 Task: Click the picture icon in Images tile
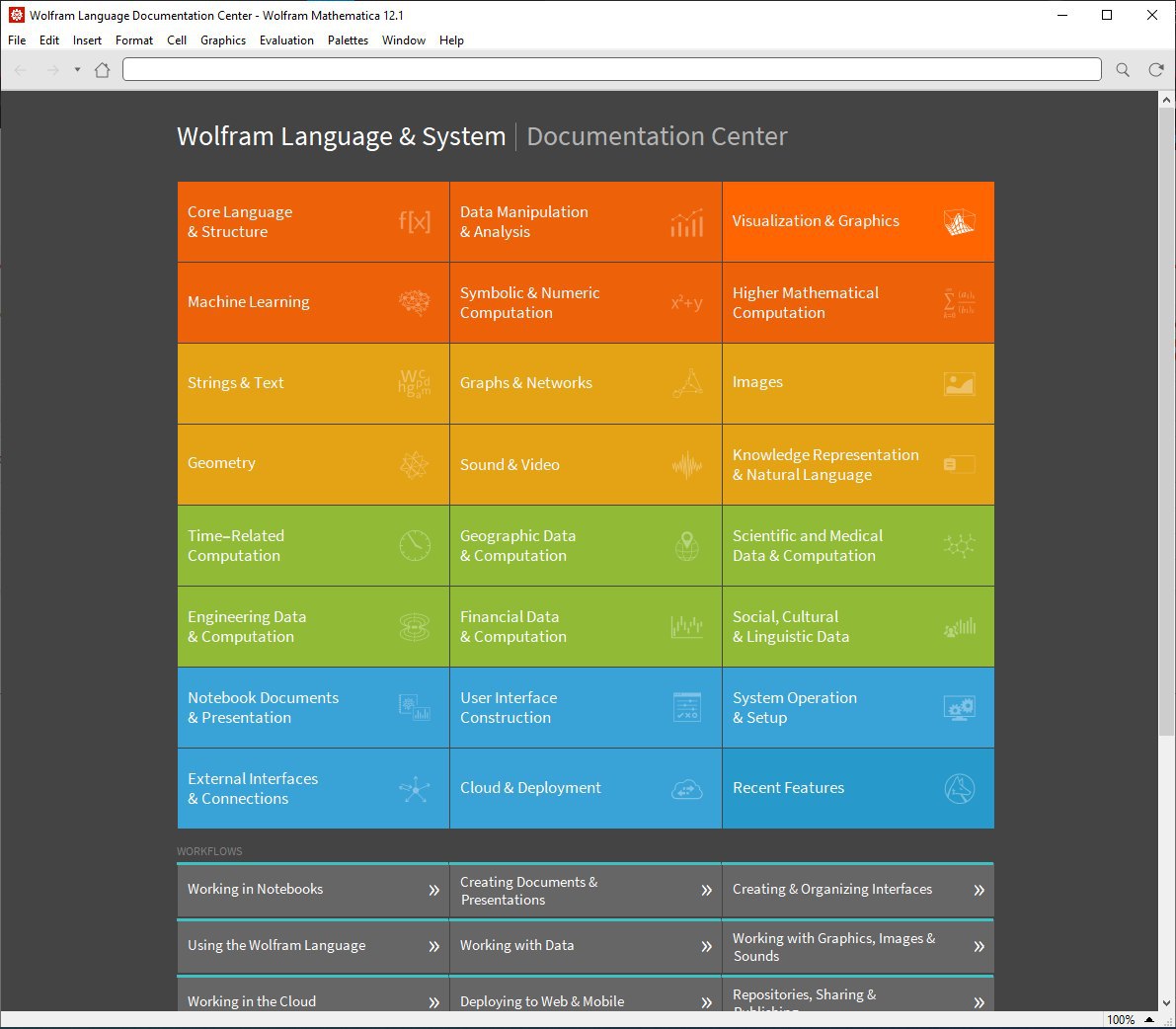[959, 384]
